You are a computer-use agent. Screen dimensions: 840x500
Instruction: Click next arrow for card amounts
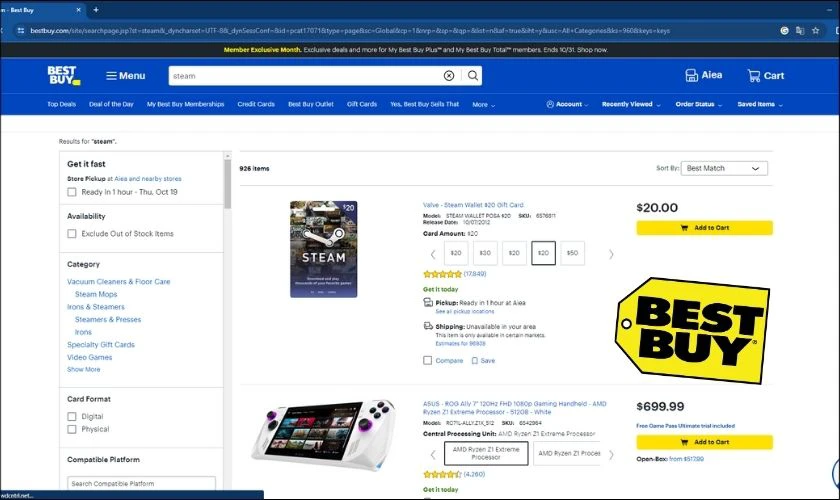point(611,254)
